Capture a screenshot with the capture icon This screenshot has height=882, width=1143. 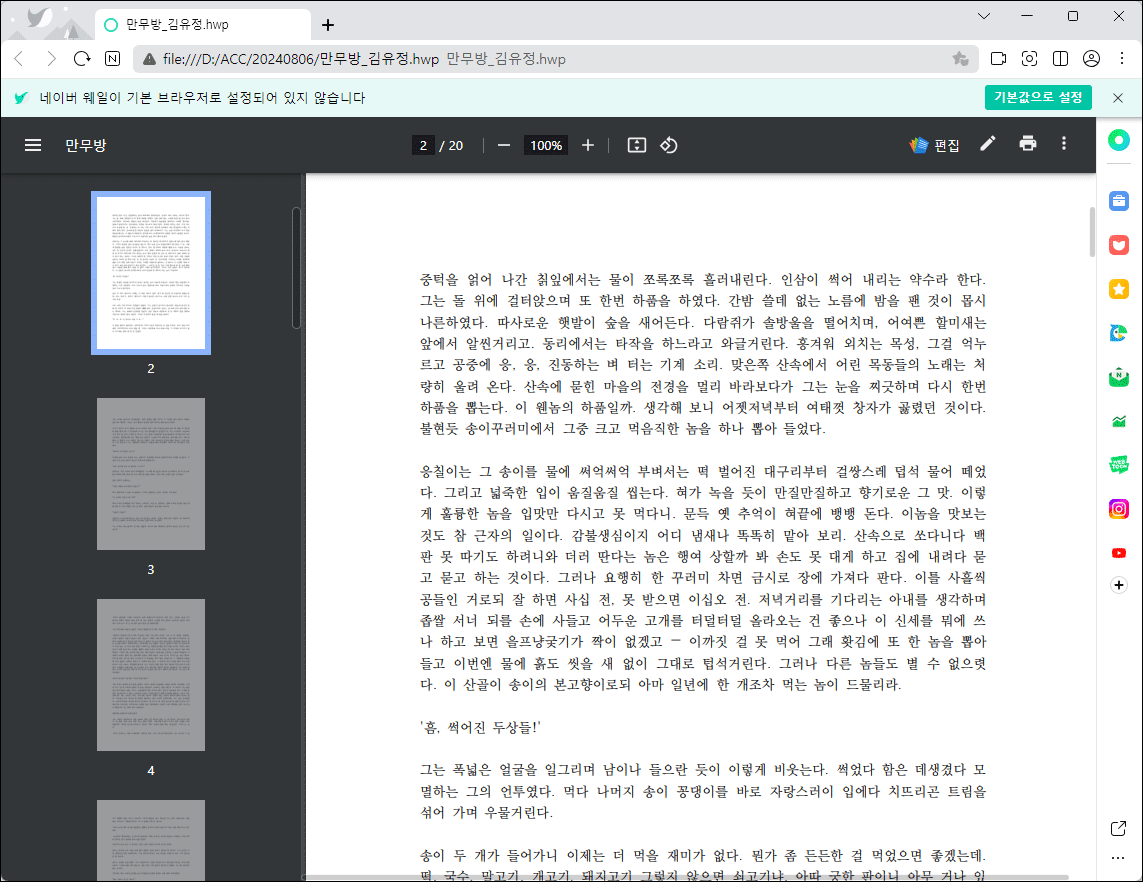coord(1029,59)
